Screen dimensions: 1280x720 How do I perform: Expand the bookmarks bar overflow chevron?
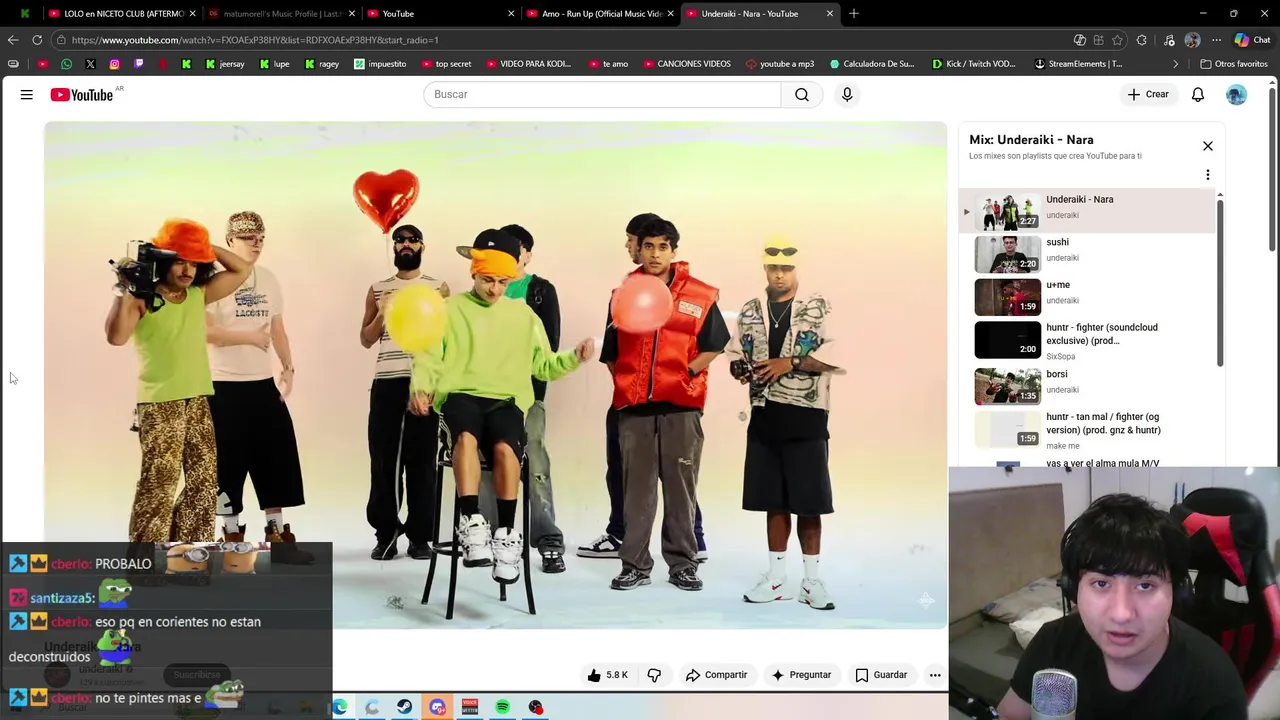tap(1176, 64)
